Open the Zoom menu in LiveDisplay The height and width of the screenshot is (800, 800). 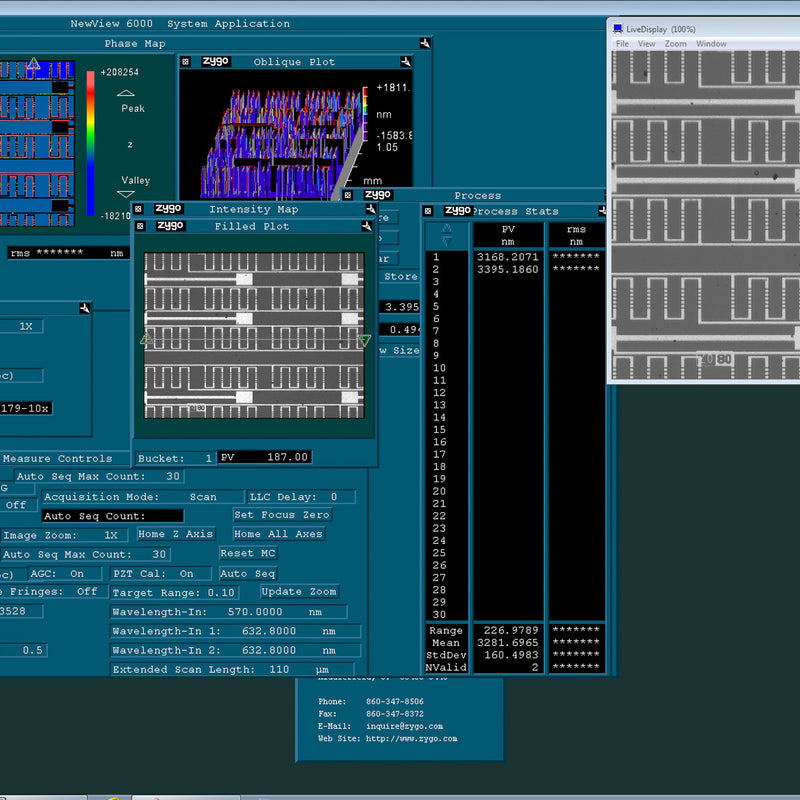tap(676, 44)
